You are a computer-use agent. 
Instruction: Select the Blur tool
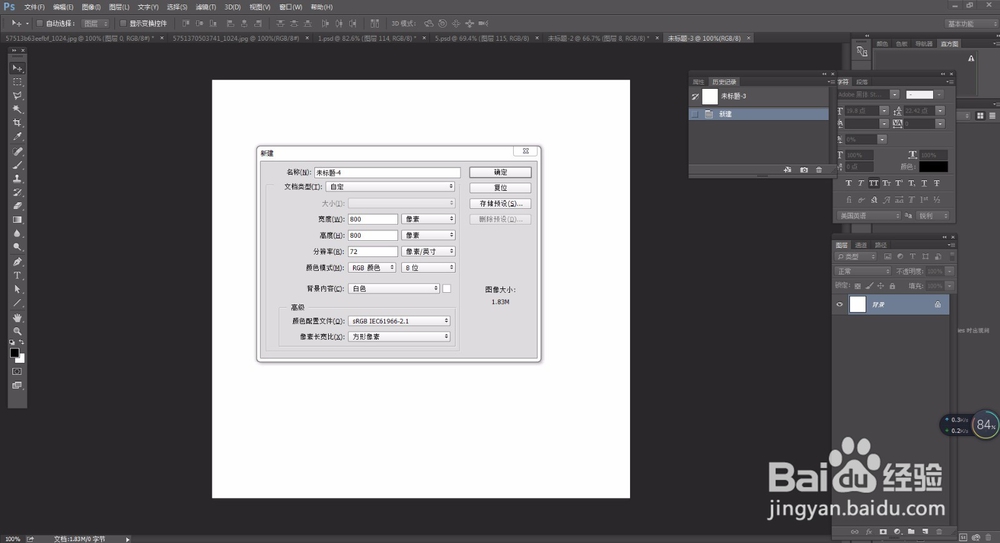17,234
